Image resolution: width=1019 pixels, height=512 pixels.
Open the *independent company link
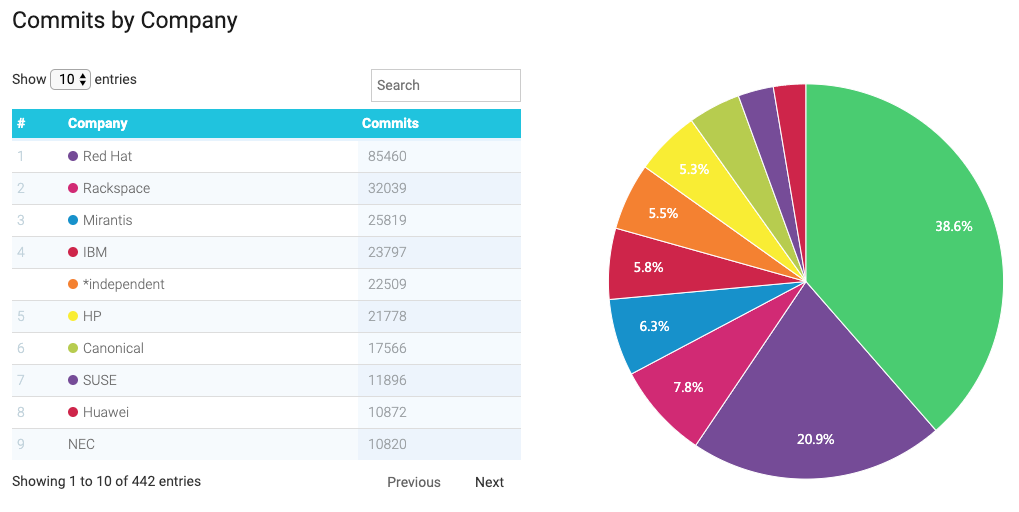tap(123, 284)
